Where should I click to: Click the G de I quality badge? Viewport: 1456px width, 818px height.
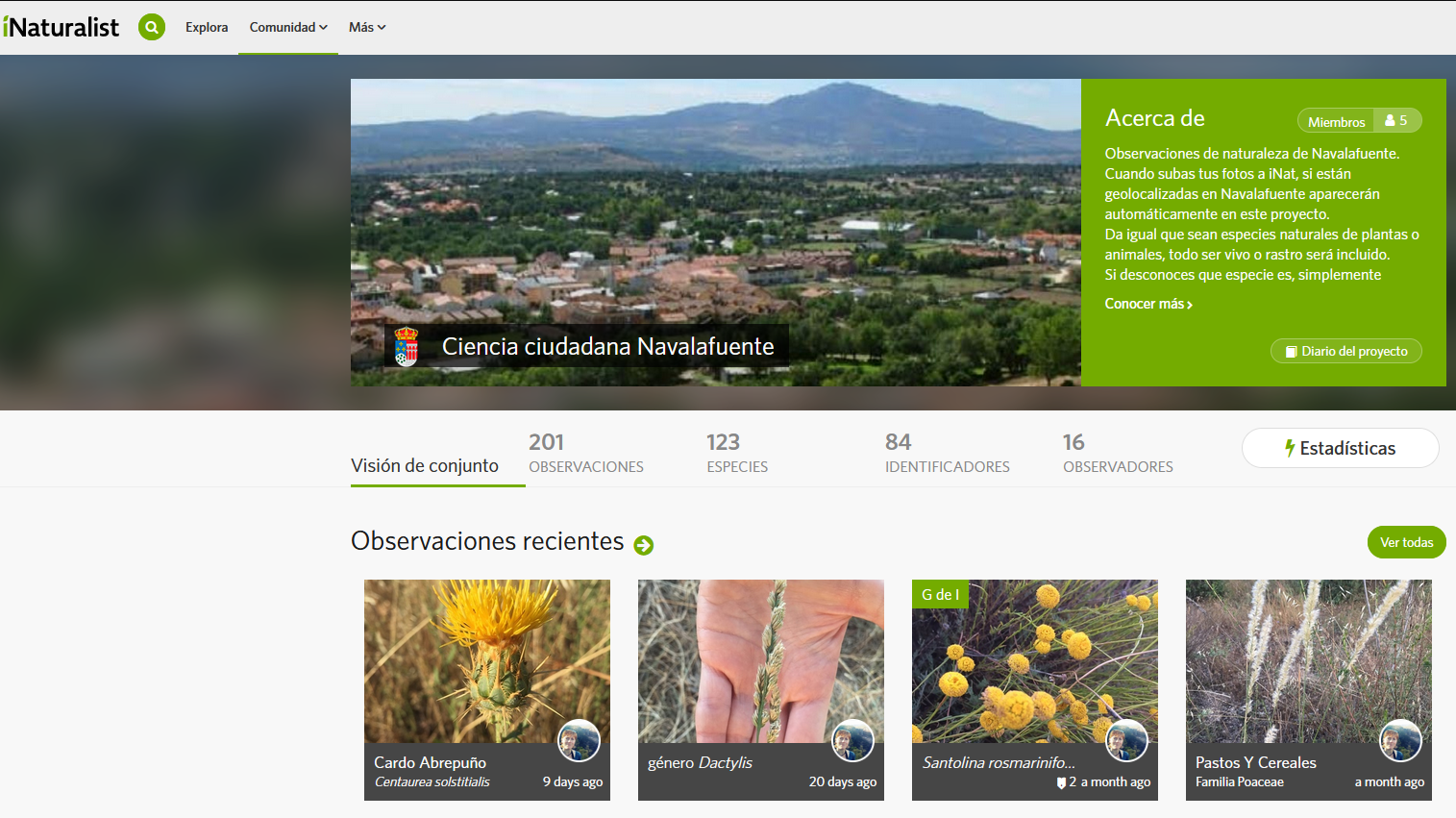pyautogui.click(x=940, y=594)
